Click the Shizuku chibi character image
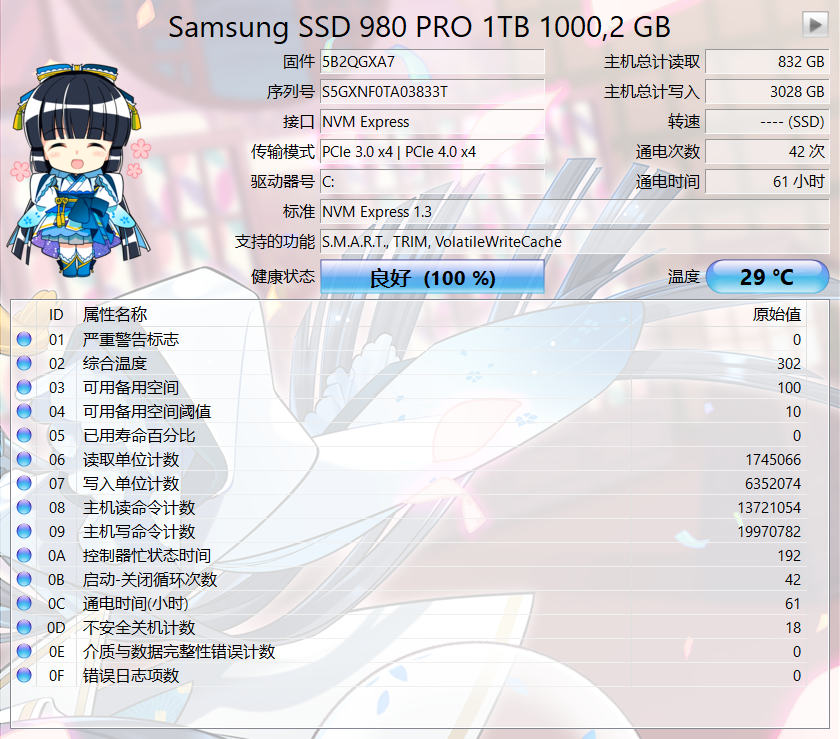 pos(79,170)
